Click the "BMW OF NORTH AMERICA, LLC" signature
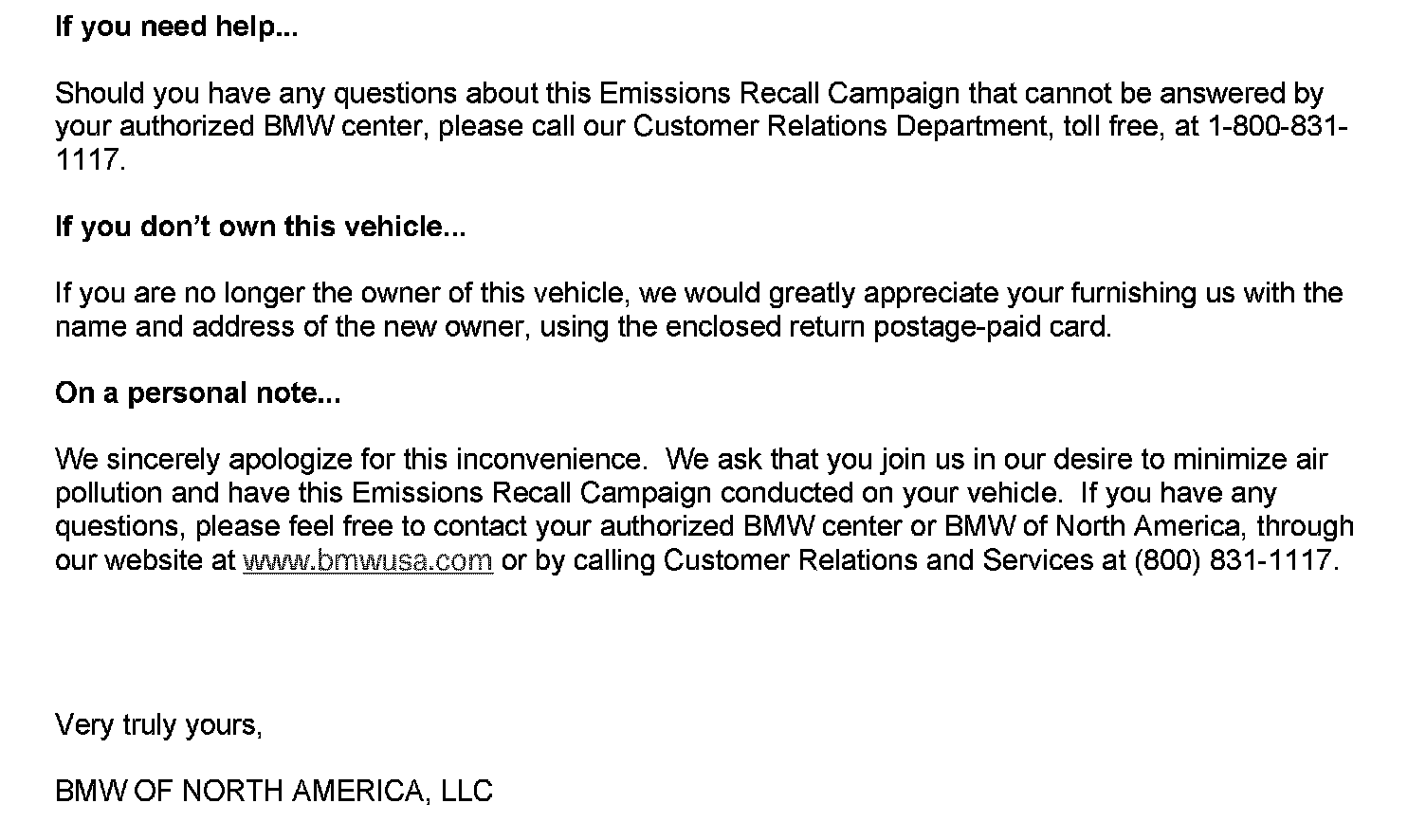This screenshot has height=840, width=1426. tap(274, 792)
